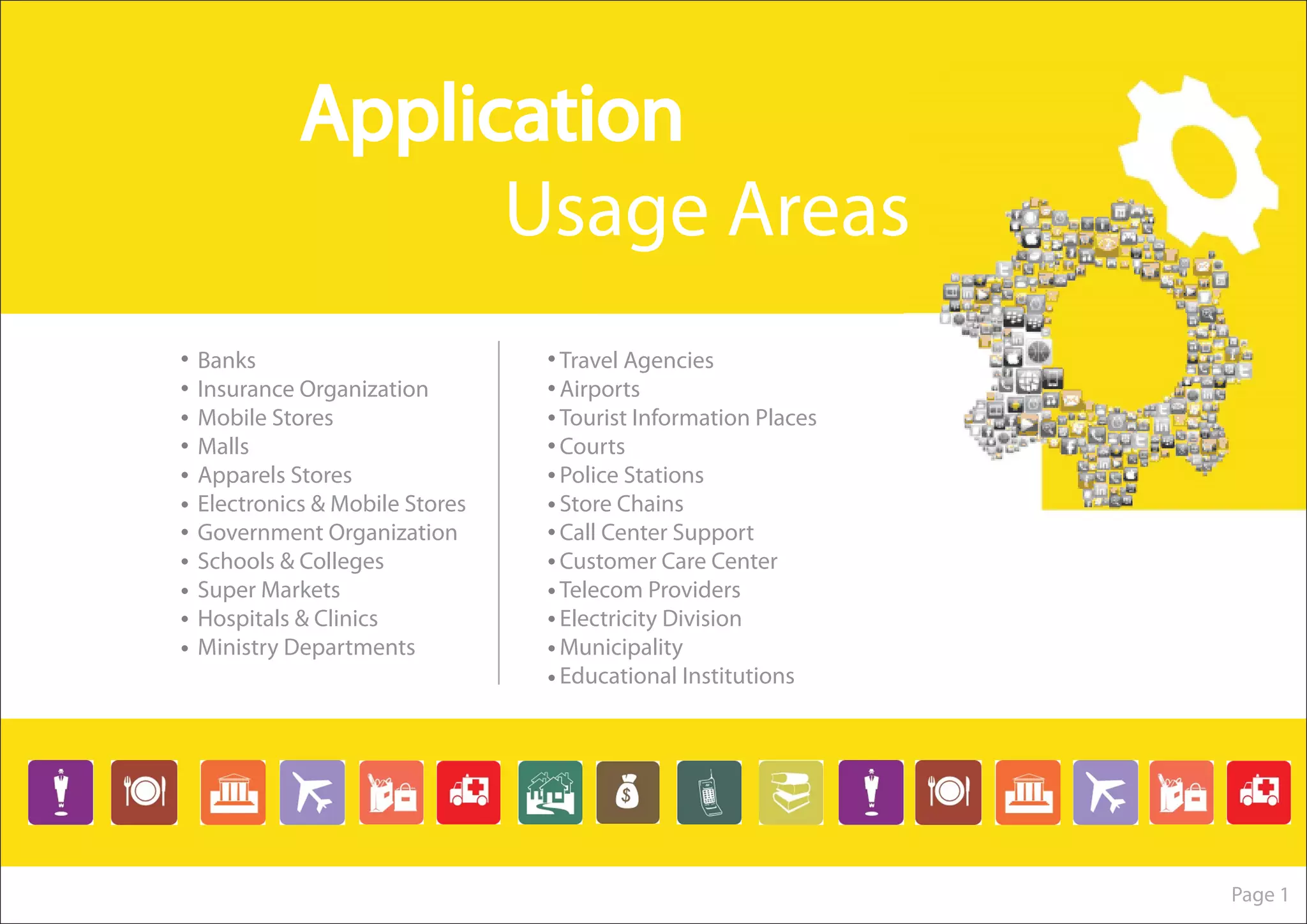Select 'Insurance Organization' in the list
Viewport: 1307px width, 924px height.
[x=313, y=389]
